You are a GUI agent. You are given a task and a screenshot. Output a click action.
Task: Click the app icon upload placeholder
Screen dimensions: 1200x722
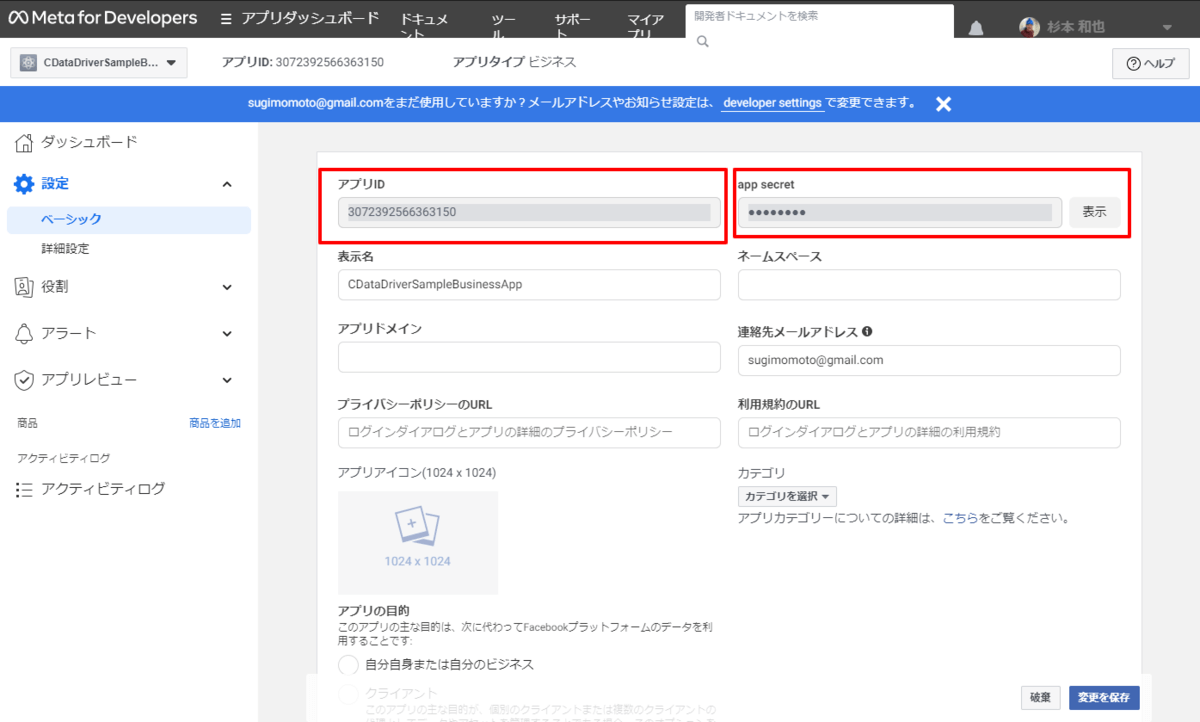pos(418,543)
